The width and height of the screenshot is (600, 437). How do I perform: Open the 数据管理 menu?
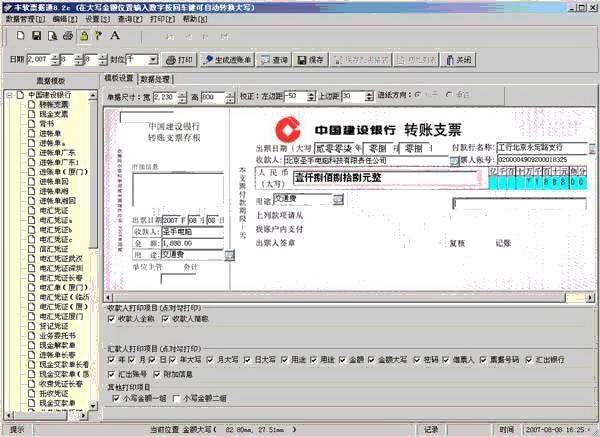[25, 19]
